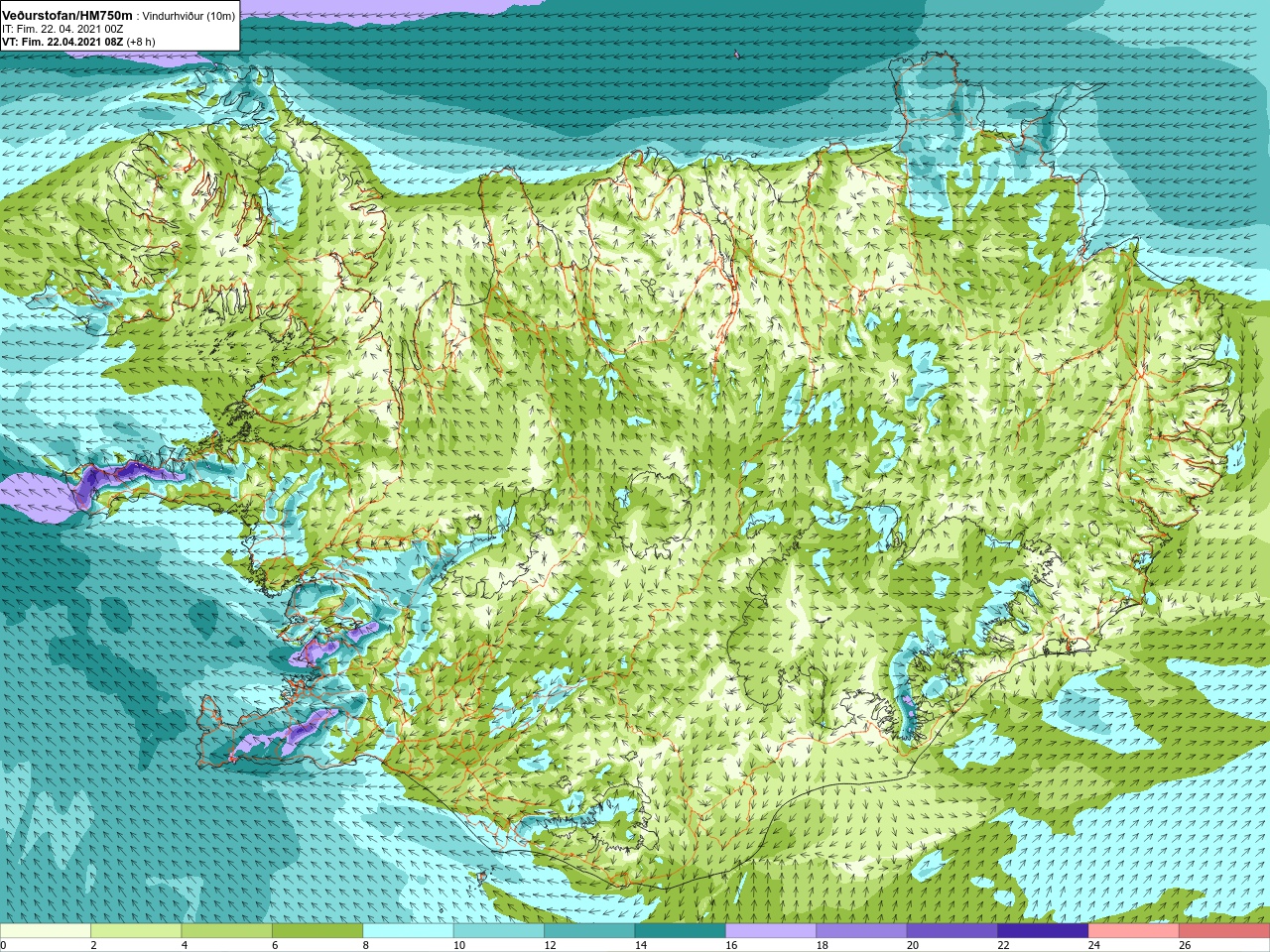Click legend scale label '2'
The image size is (1270, 952).
tap(93, 945)
